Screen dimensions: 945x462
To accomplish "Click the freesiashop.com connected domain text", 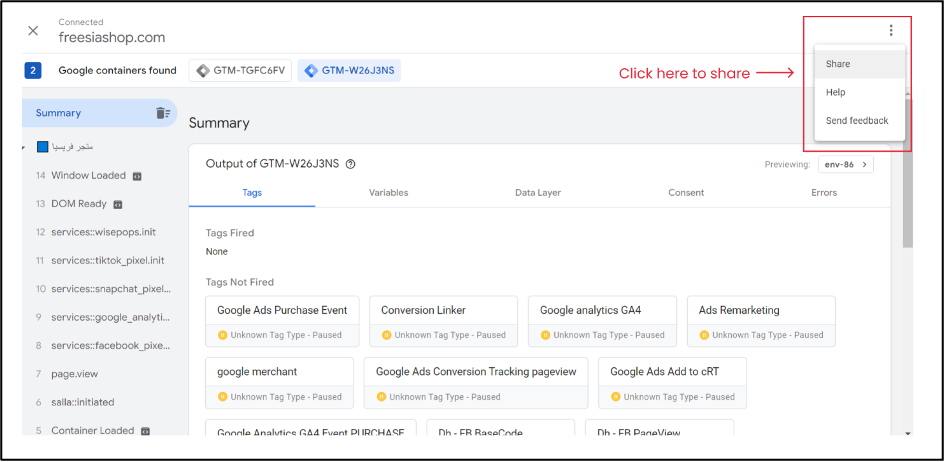I will click(111, 37).
